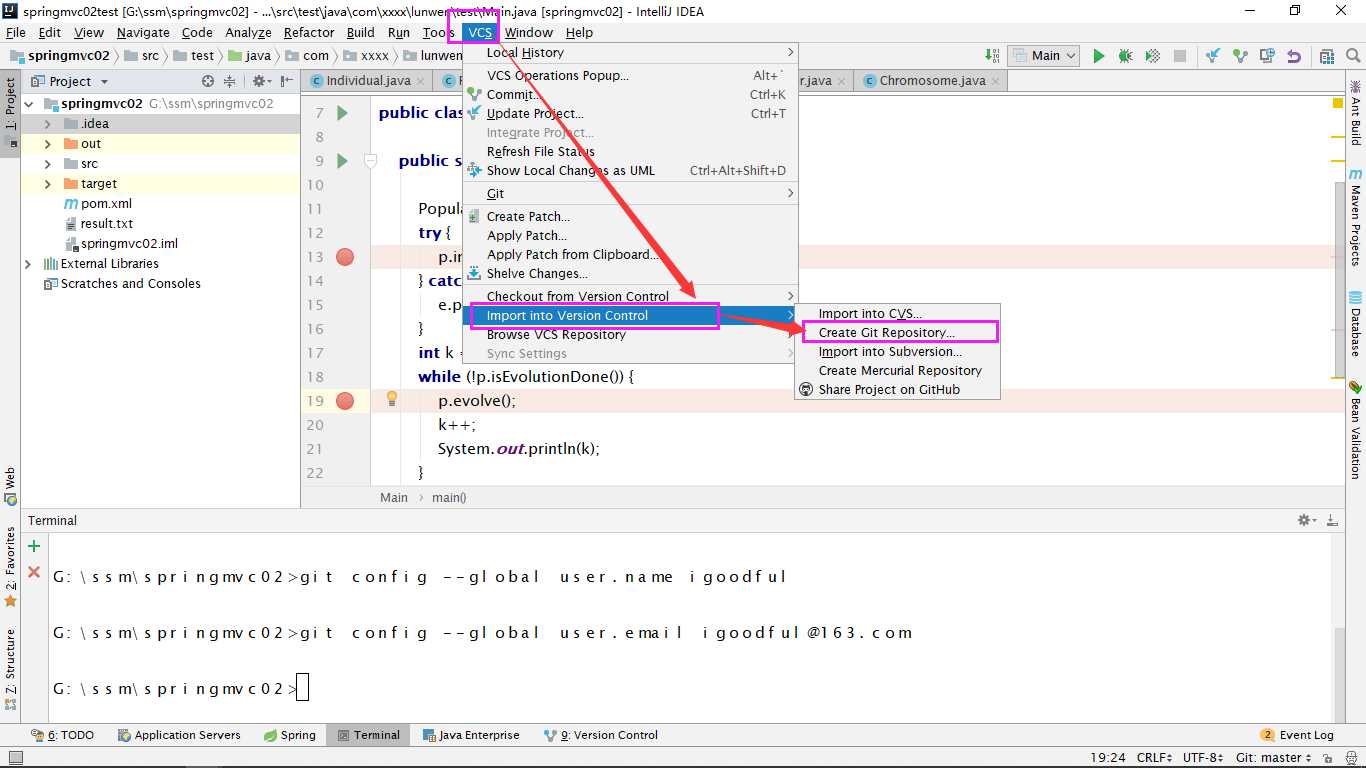Open the Terminal panel settings gear icon

(x=1306, y=520)
